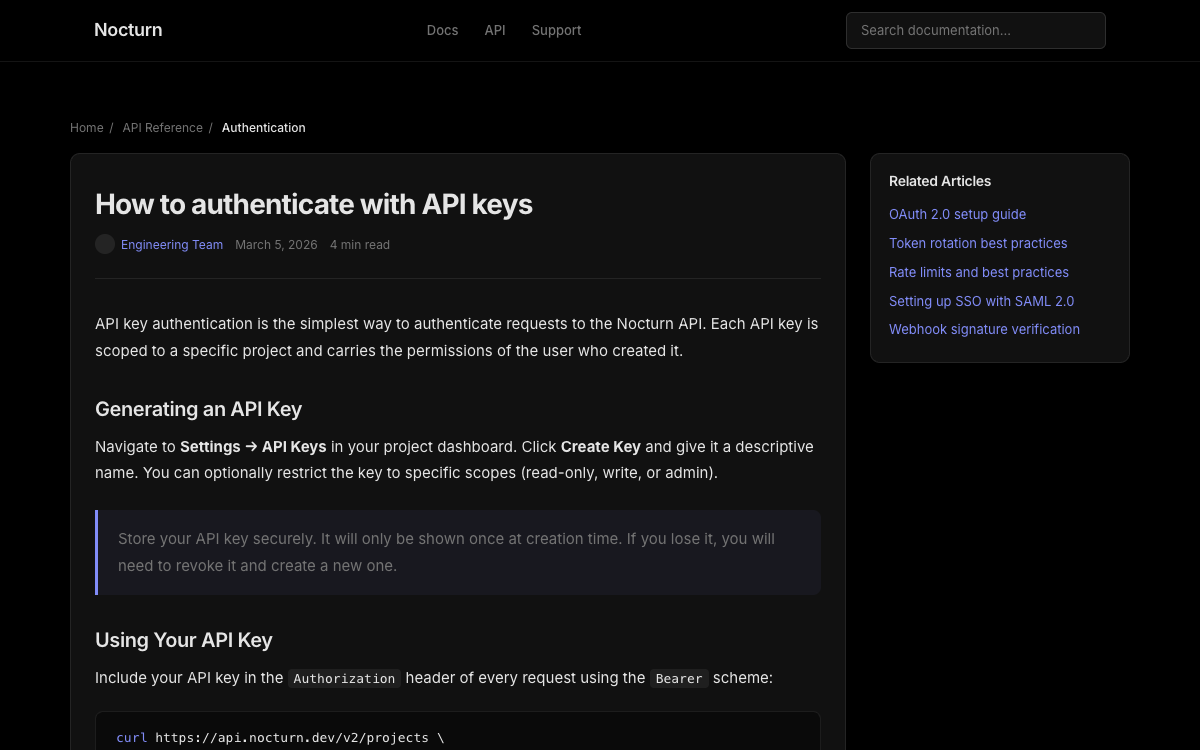Go to Home breadcrumb
1200x750 pixels.
(87, 128)
